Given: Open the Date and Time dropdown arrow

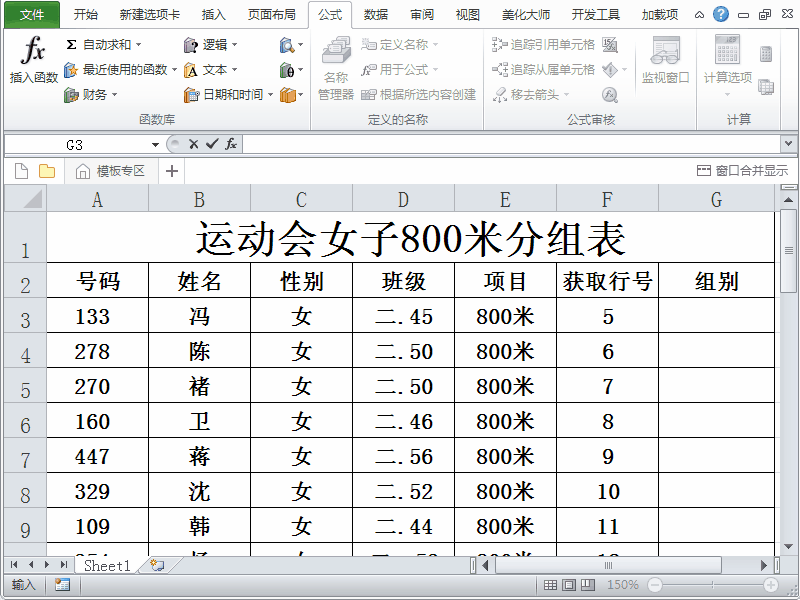Looking at the screenshot, I should point(270,94).
